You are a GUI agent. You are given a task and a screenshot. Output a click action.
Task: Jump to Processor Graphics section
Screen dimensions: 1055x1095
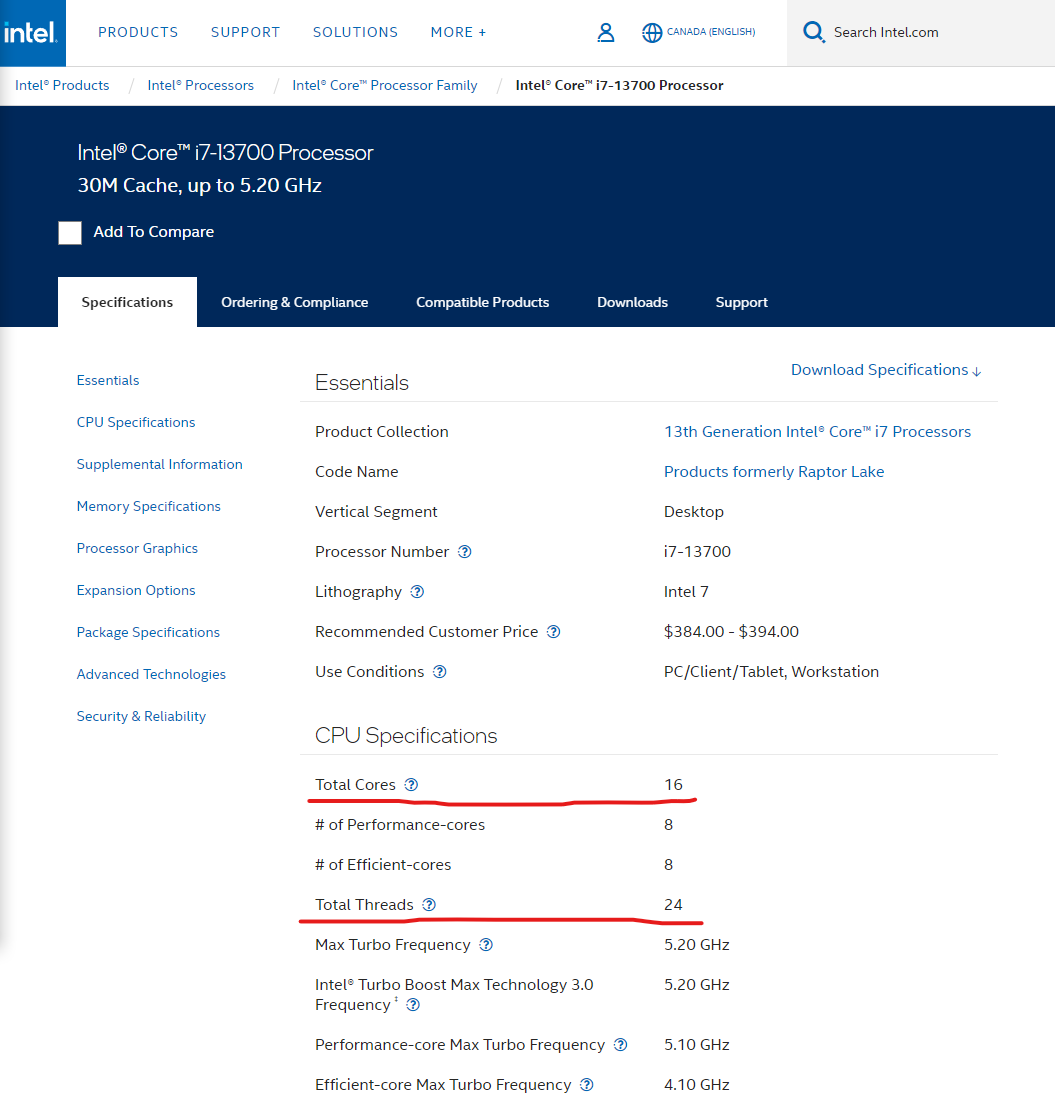point(138,548)
